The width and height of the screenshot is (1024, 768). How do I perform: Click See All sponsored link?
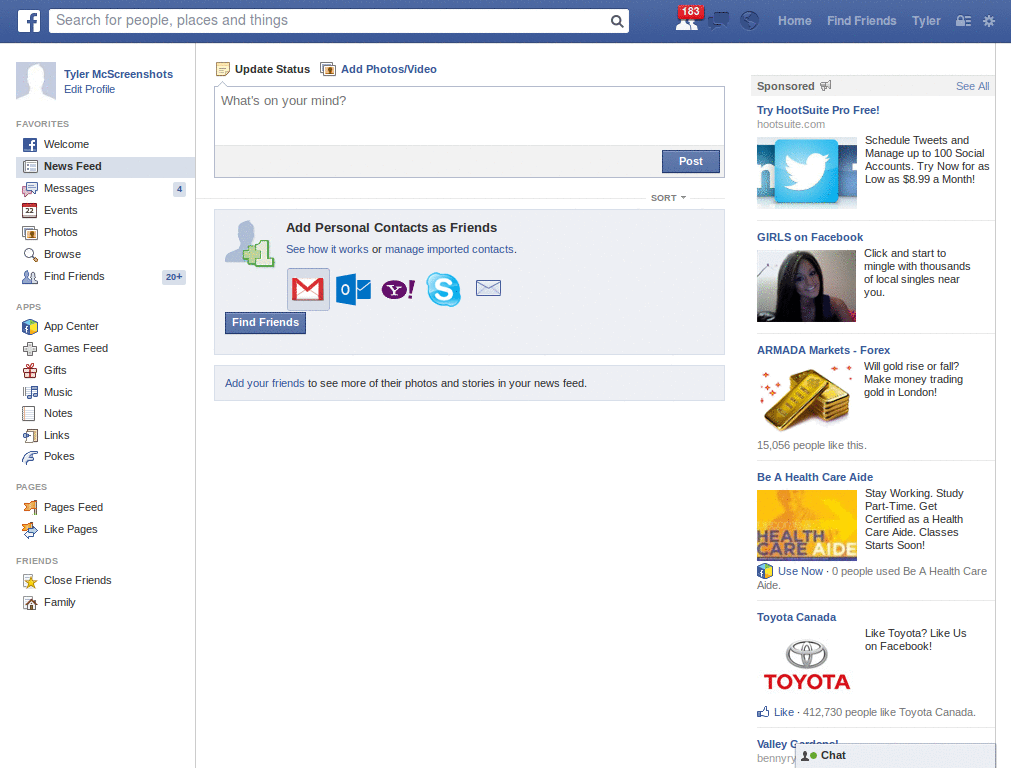972,86
